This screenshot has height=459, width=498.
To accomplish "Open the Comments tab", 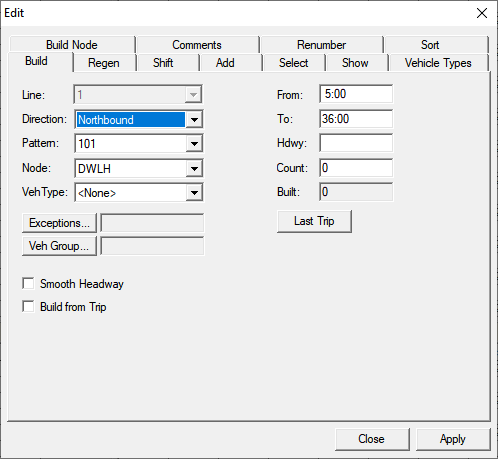I will pyautogui.click(x=197, y=45).
